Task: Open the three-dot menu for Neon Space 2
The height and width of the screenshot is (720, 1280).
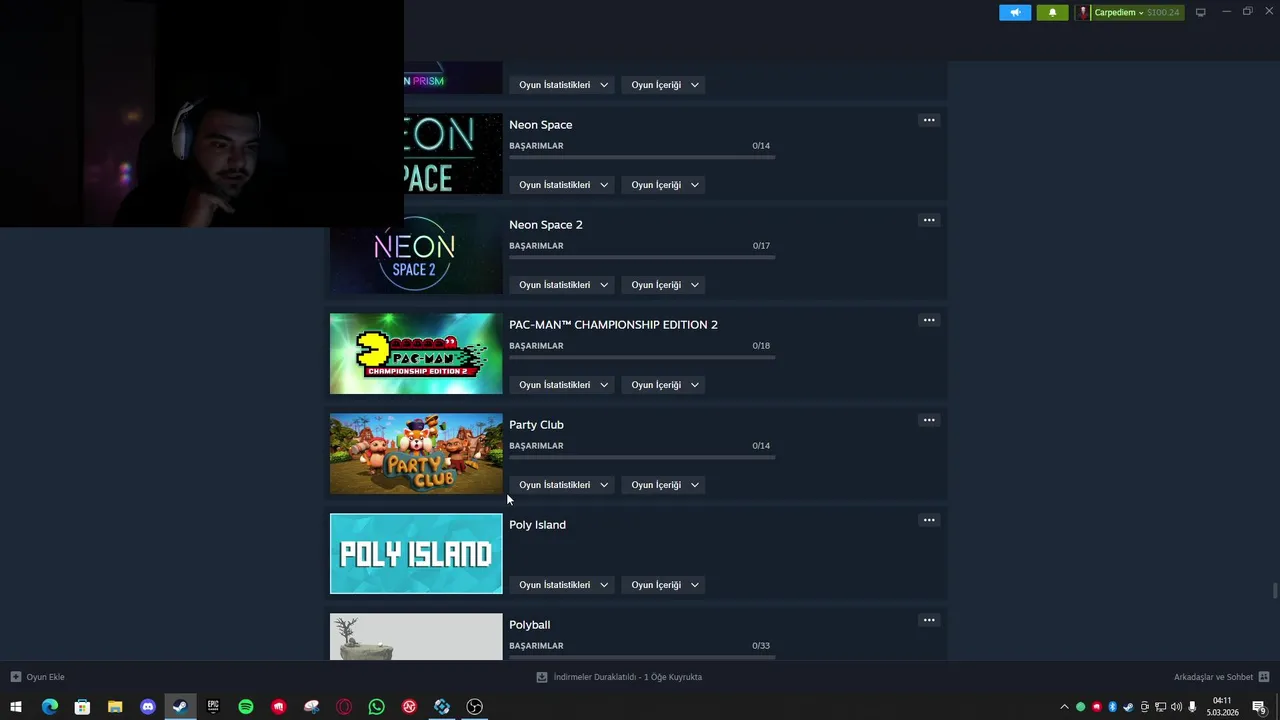Action: (x=929, y=220)
